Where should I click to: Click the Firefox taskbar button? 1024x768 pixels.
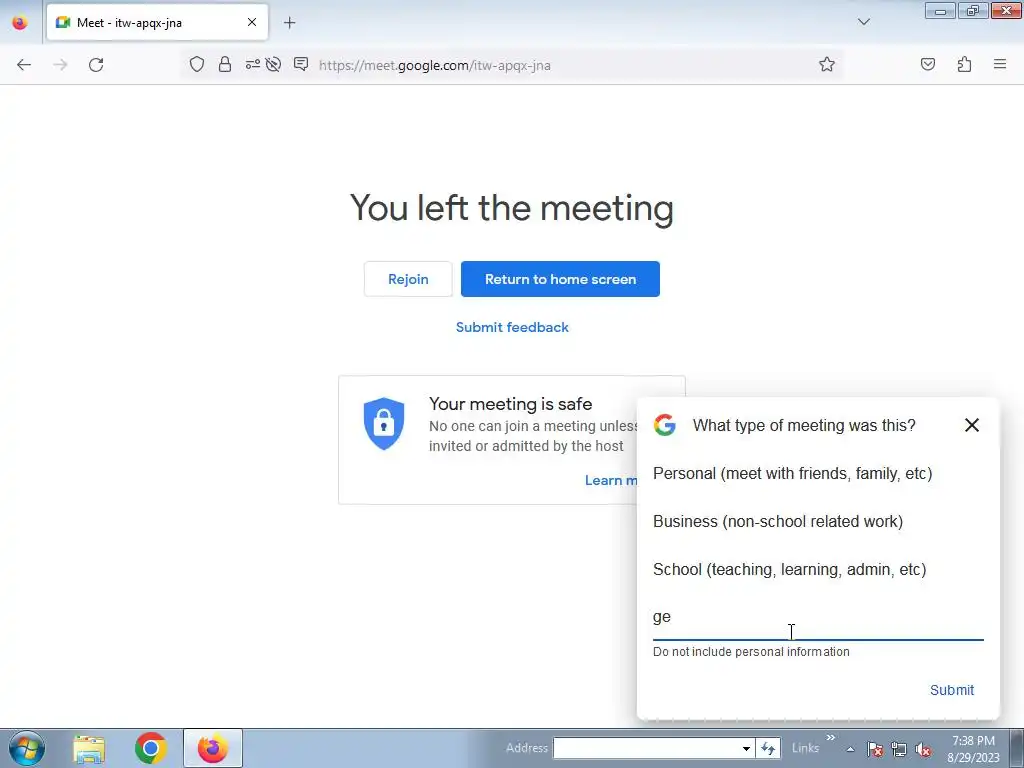pyautogui.click(x=213, y=748)
